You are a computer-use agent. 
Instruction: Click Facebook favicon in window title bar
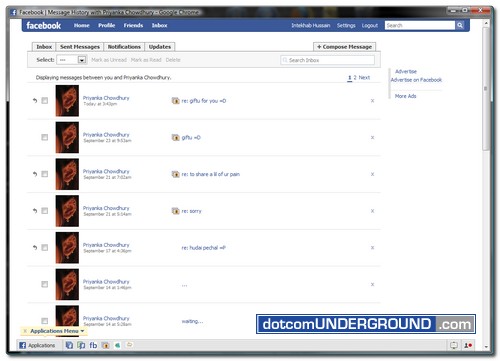pyautogui.click(x=14, y=12)
